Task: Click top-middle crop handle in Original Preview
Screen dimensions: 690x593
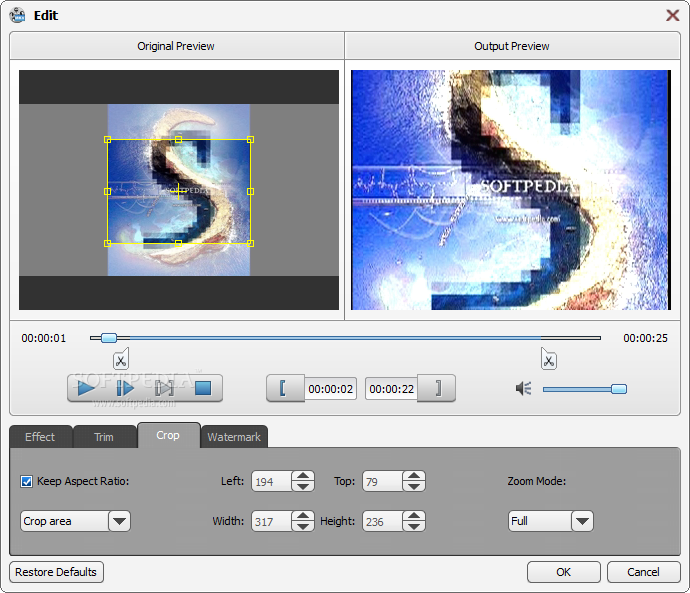Action: pos(178,139)
